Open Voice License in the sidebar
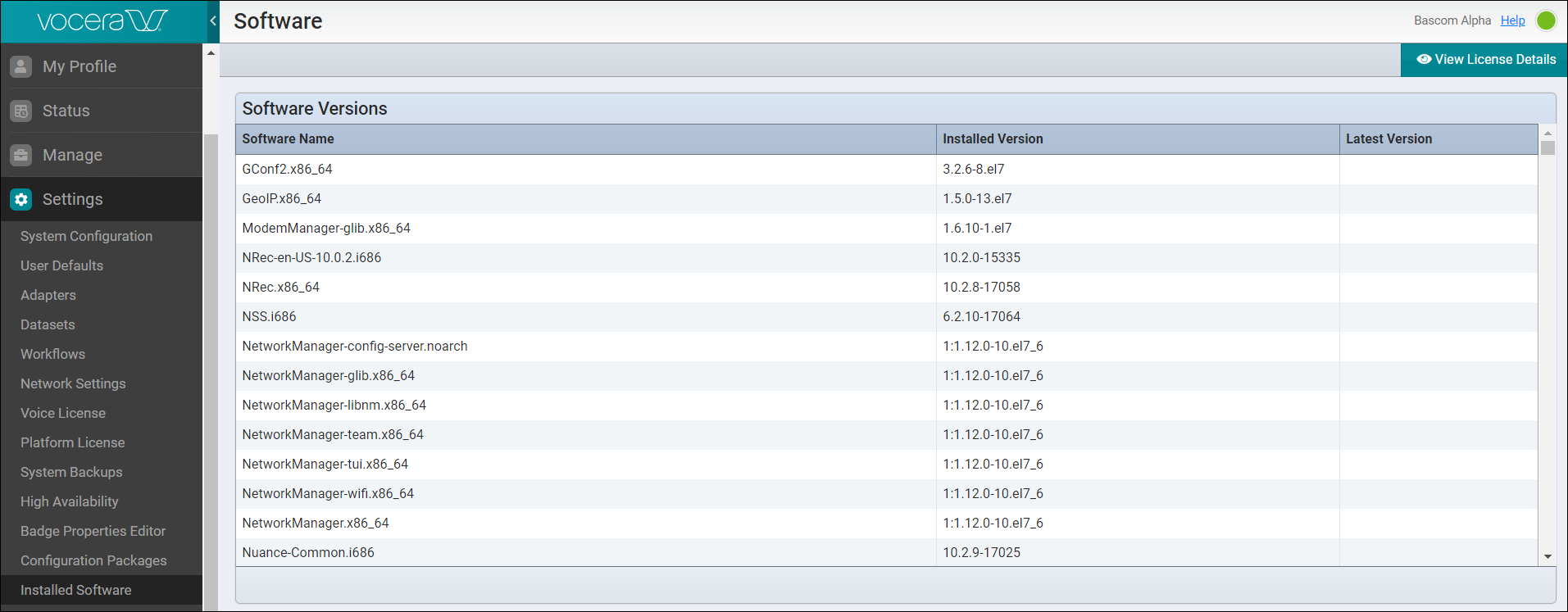The height and width of the screenshot is (612, 1568). point(63,413)
